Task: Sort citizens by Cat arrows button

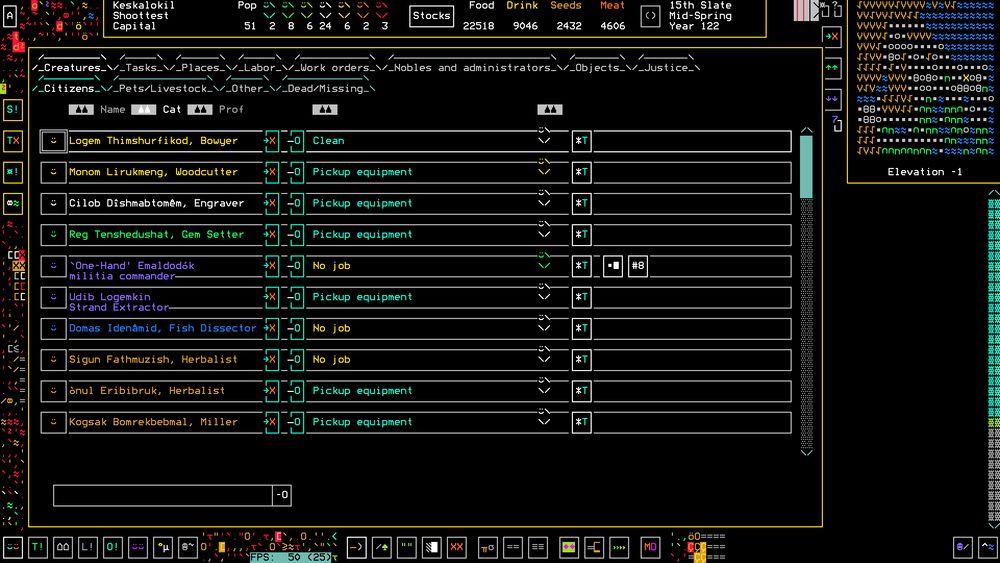Action: (x=143, y=110)
